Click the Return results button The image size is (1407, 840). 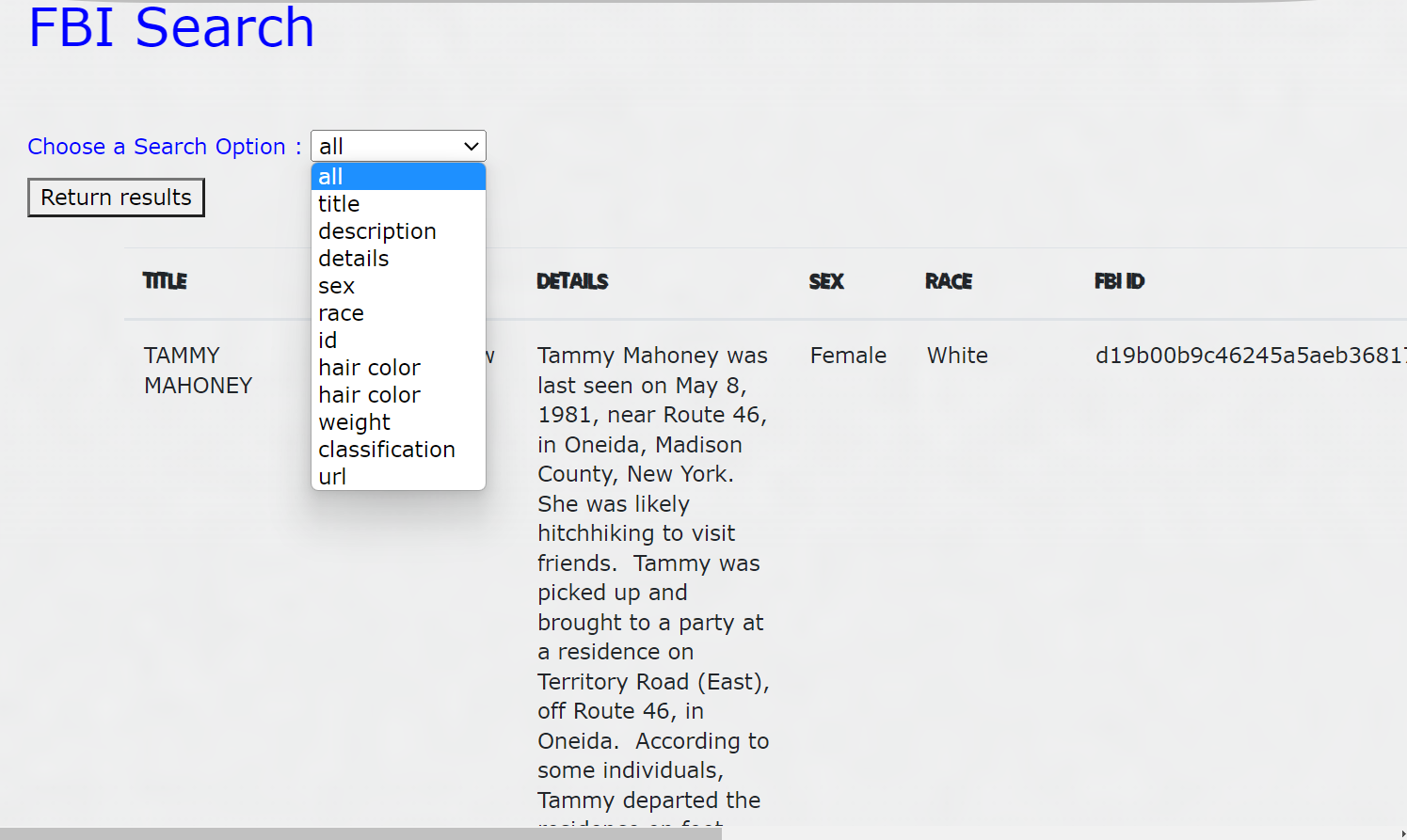(x=116, y=198)
